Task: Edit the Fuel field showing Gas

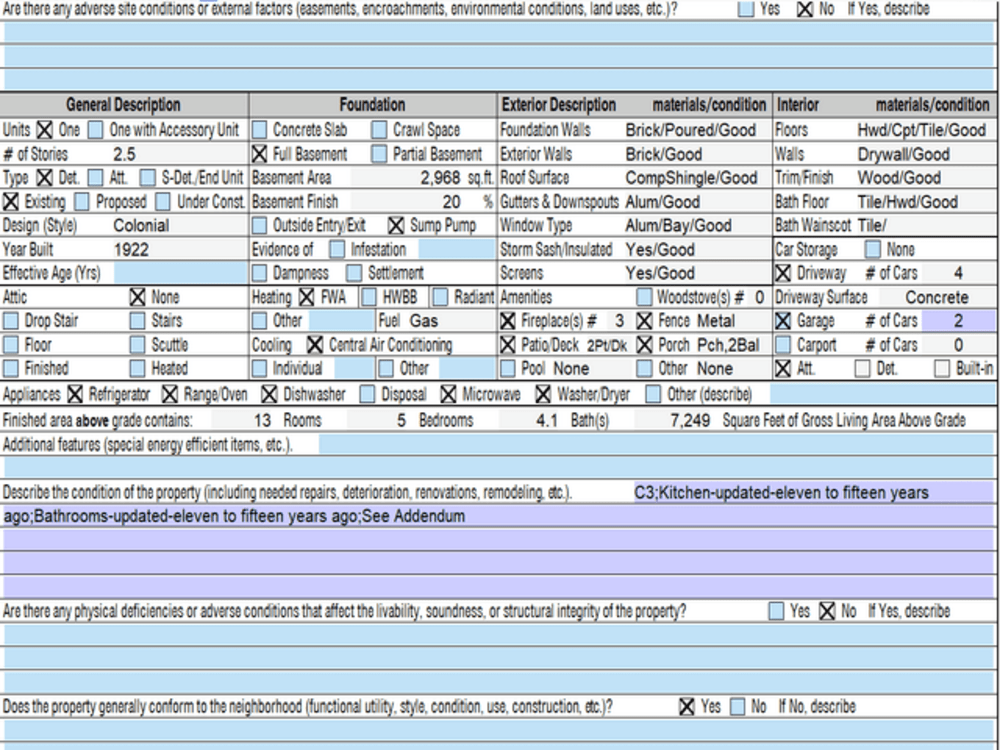Action: pos(451,321)
